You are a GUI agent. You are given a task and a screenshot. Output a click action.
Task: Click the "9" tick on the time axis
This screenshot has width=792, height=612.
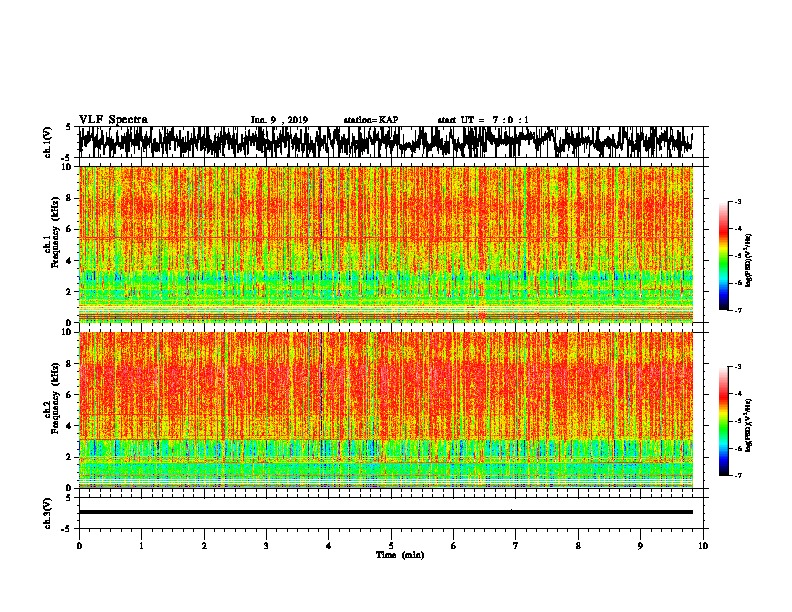(640, 546)
